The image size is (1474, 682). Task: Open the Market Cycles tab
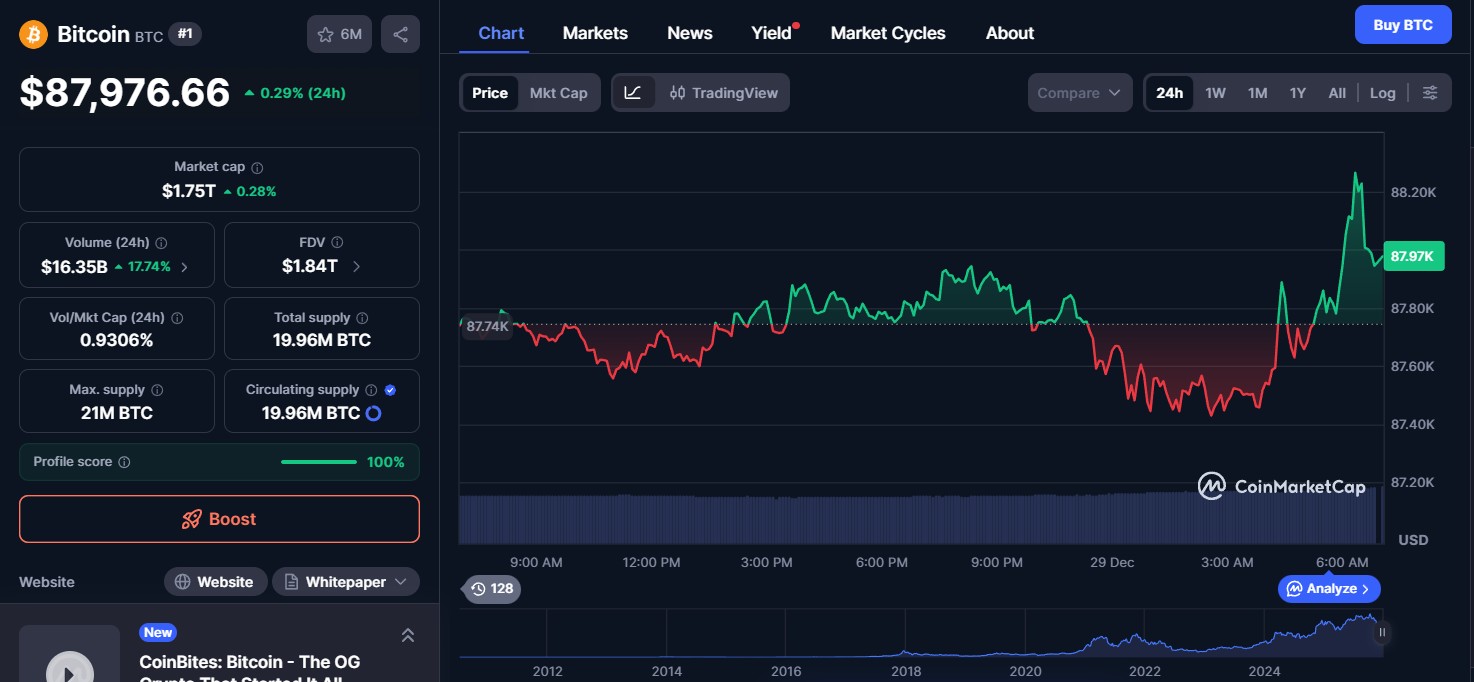[888, 32]
